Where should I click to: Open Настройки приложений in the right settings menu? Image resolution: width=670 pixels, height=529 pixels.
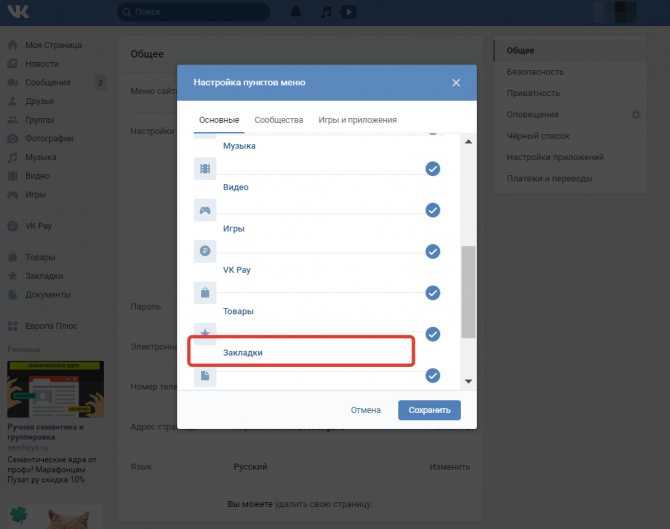click(555, 157)
